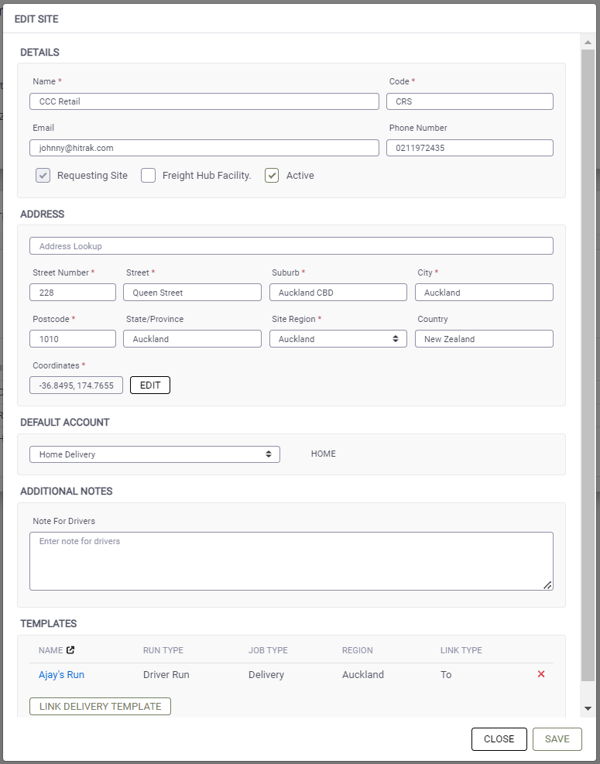Click the Coordinates value field
Image resolution: width=600 pixels, height=764 pixels.
[76, 385]
